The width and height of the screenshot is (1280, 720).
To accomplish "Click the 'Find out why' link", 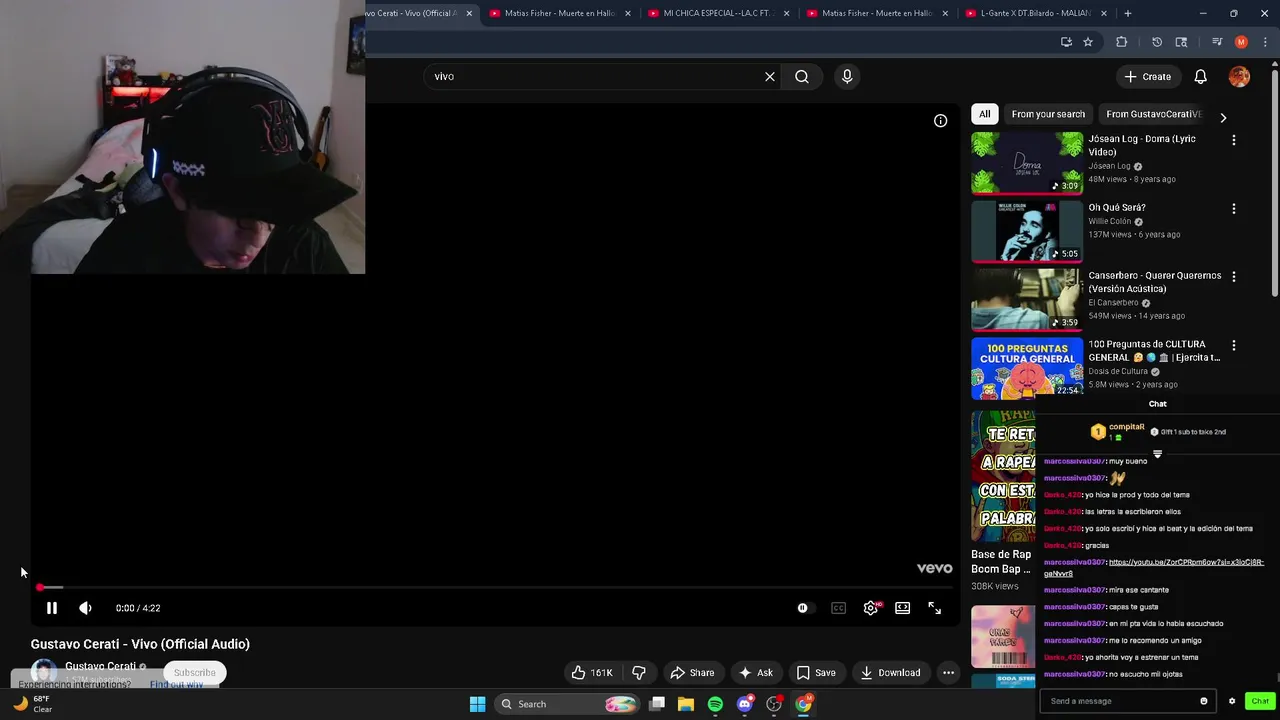I will [x=176, y=684].
